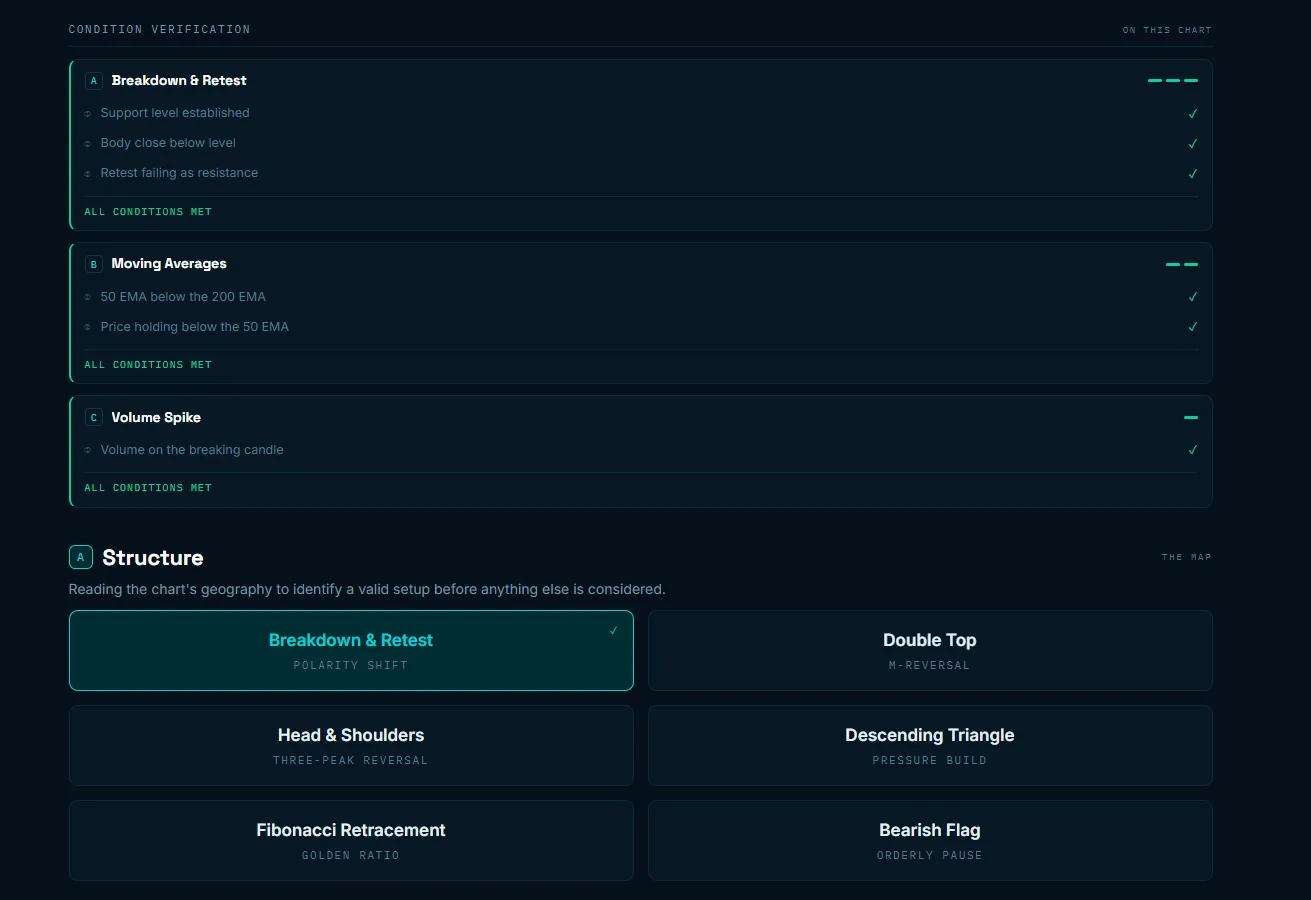Choose the Bearish Flag structure card
This screenshot has width=1311, height=900.
click(x=930, y=840)
